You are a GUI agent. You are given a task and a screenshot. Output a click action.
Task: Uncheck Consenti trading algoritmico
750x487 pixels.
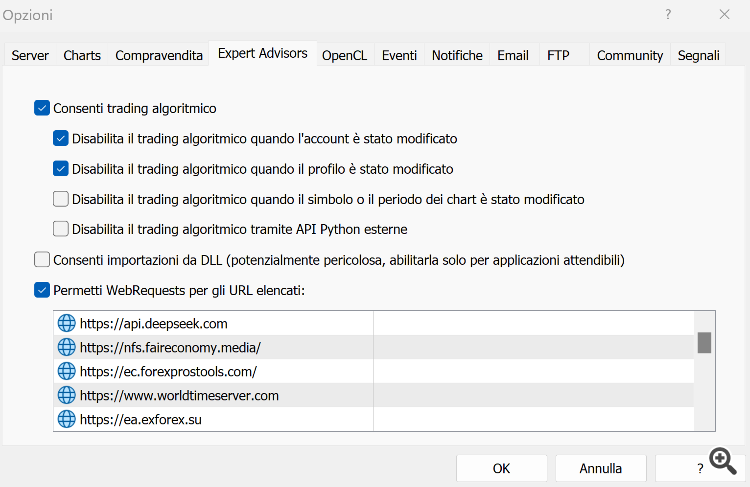[x=42, y=108]
